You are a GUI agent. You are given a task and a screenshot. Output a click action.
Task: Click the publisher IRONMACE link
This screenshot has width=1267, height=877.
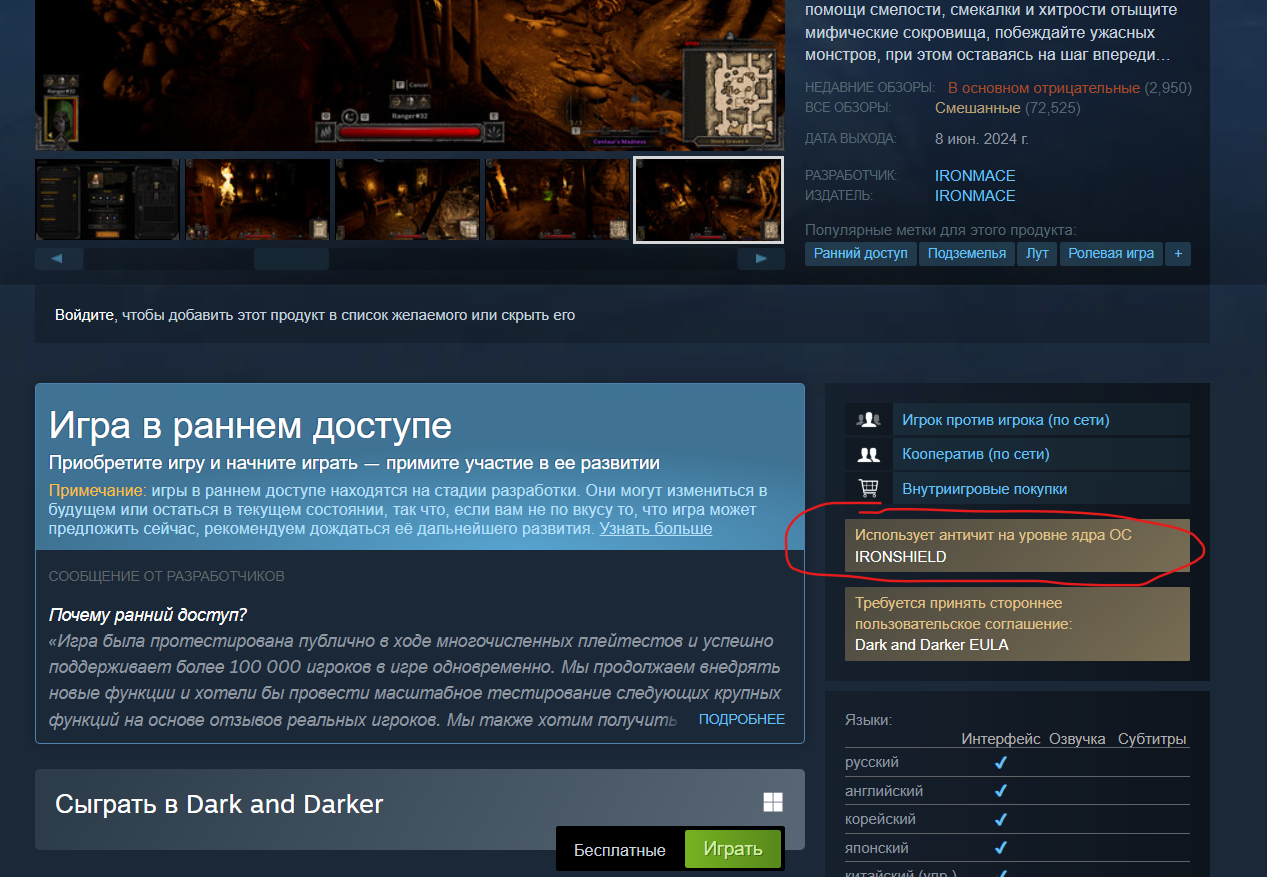(x=975, y=195)
